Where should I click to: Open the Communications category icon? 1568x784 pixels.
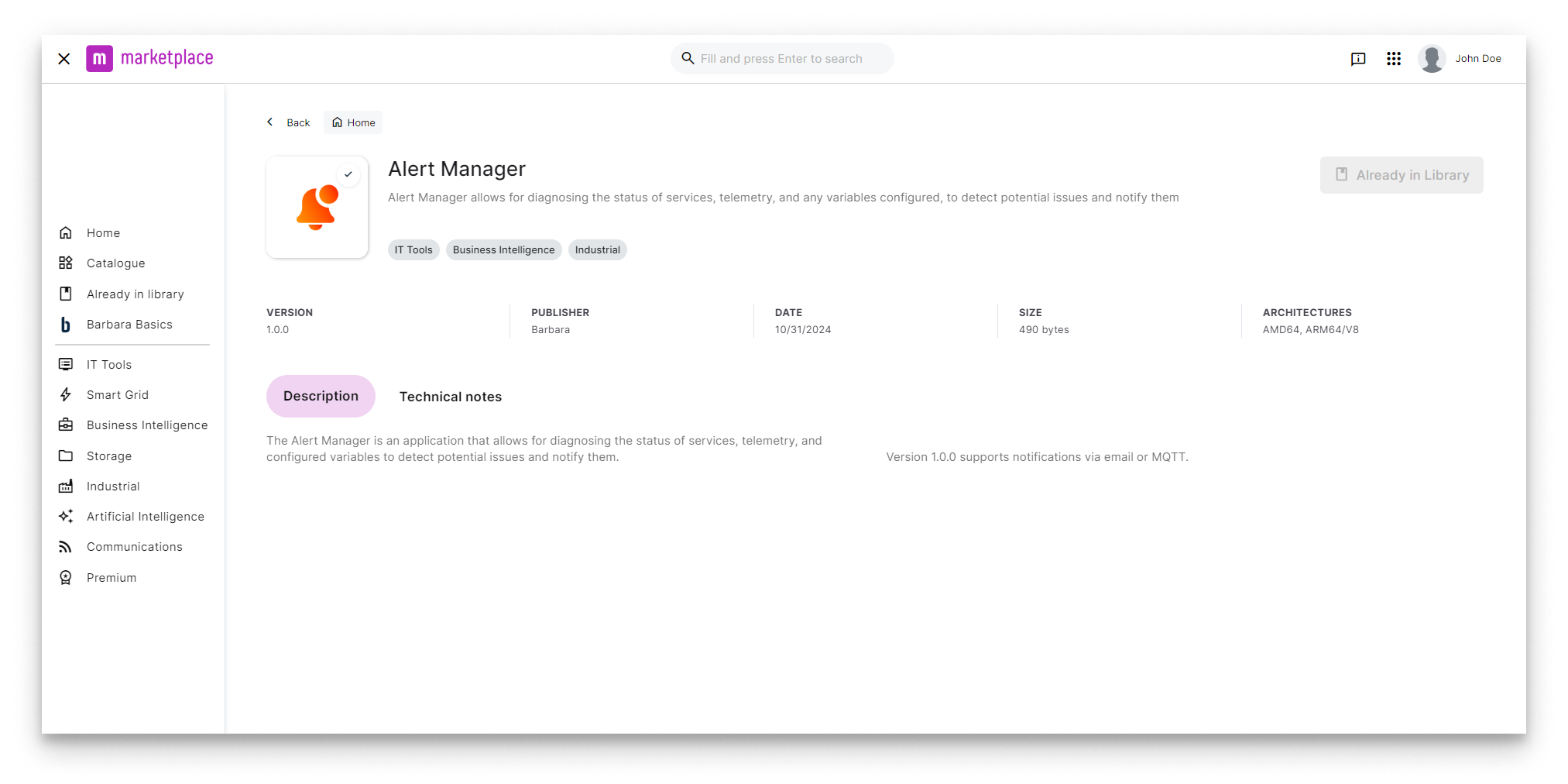click(66, 546)
